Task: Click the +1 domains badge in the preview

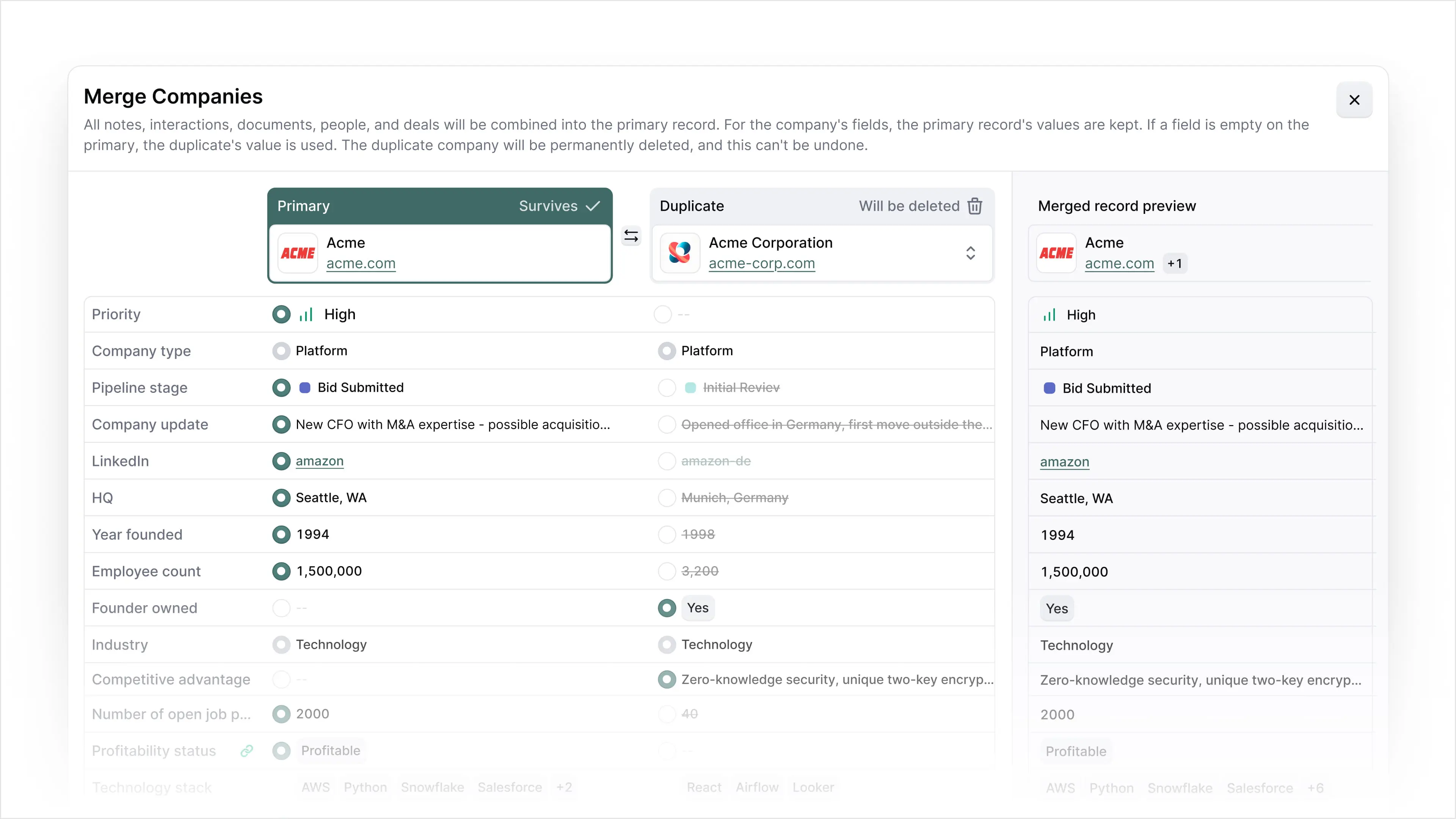Action: 1175,264
